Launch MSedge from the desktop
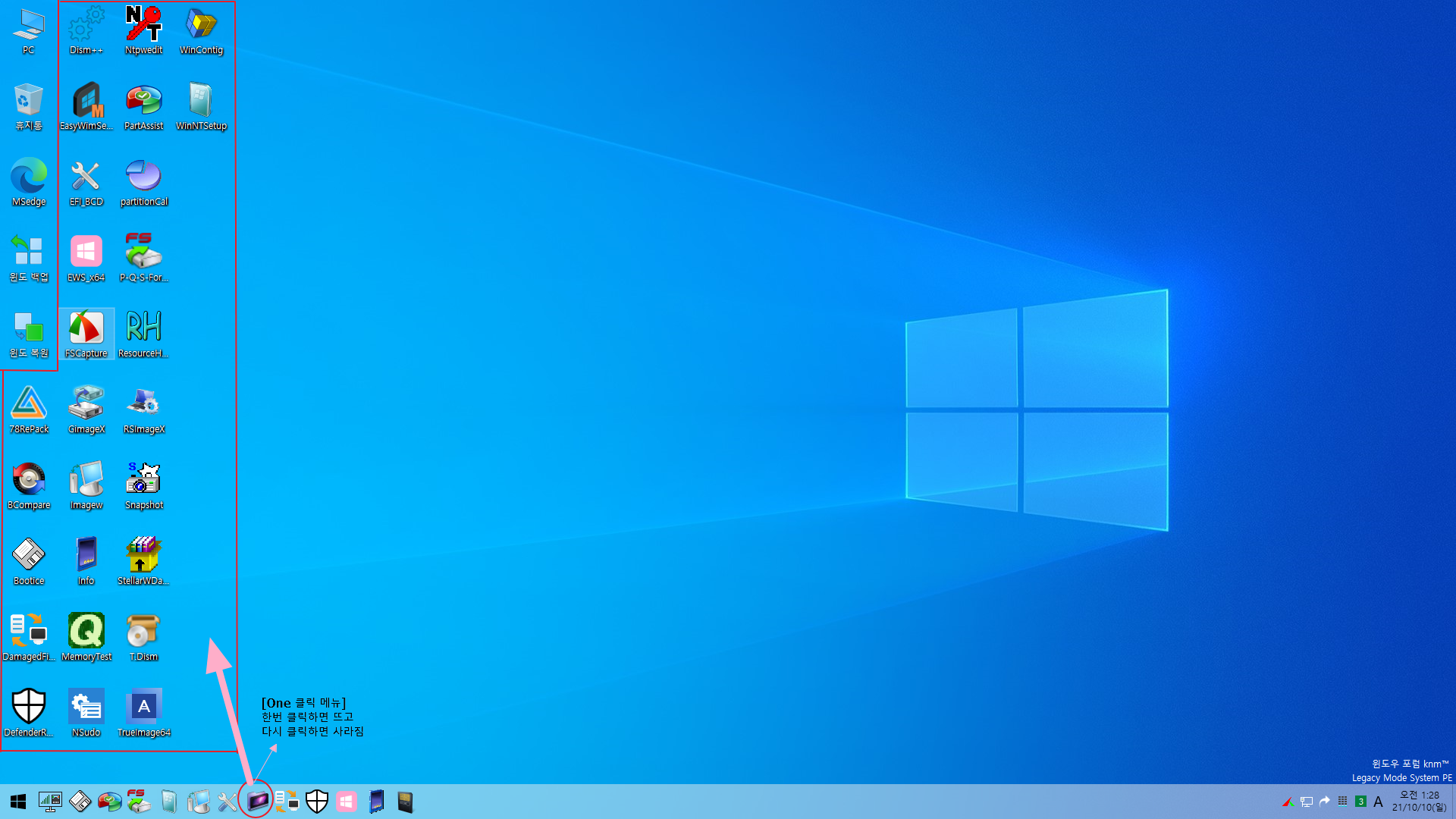Image resolution: width=1456 pixels, height=819 pixels. (29, 183)
